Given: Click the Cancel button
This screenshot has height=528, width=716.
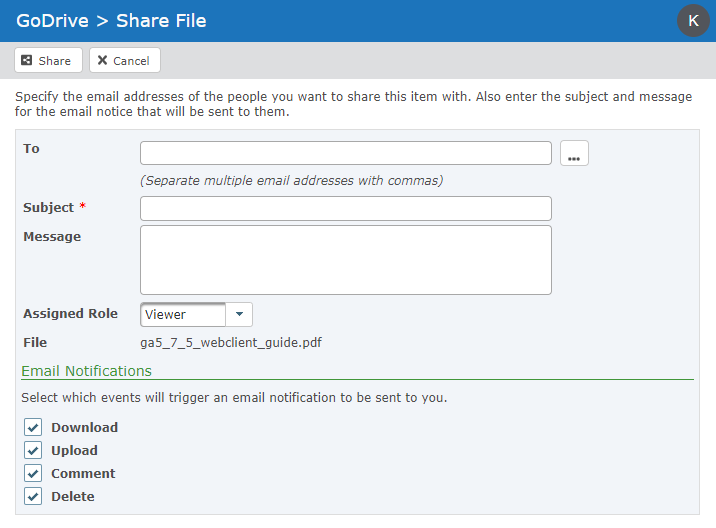Looking at the screenshot, I should tap(125, 60).
